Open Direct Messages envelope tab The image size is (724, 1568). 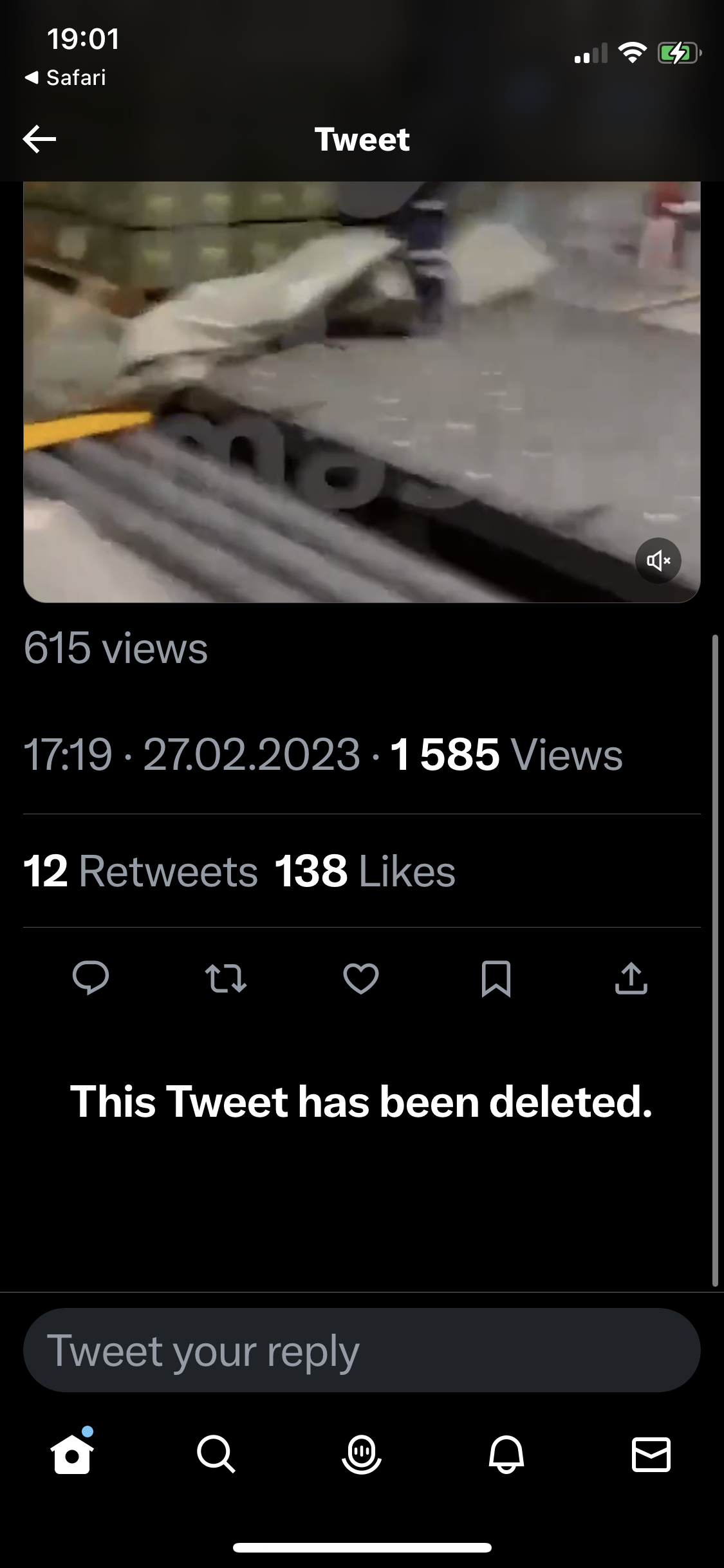point(651,1453)
